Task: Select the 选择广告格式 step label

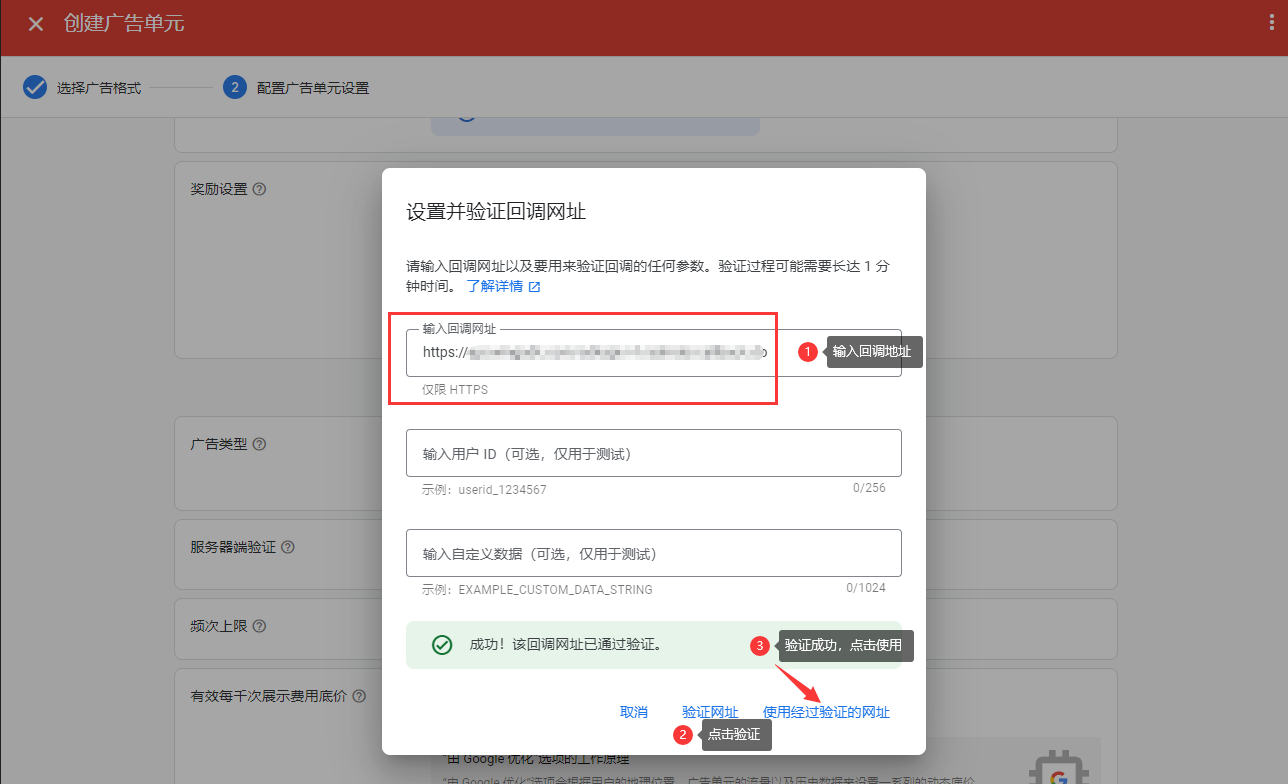Action: [99, 88]
